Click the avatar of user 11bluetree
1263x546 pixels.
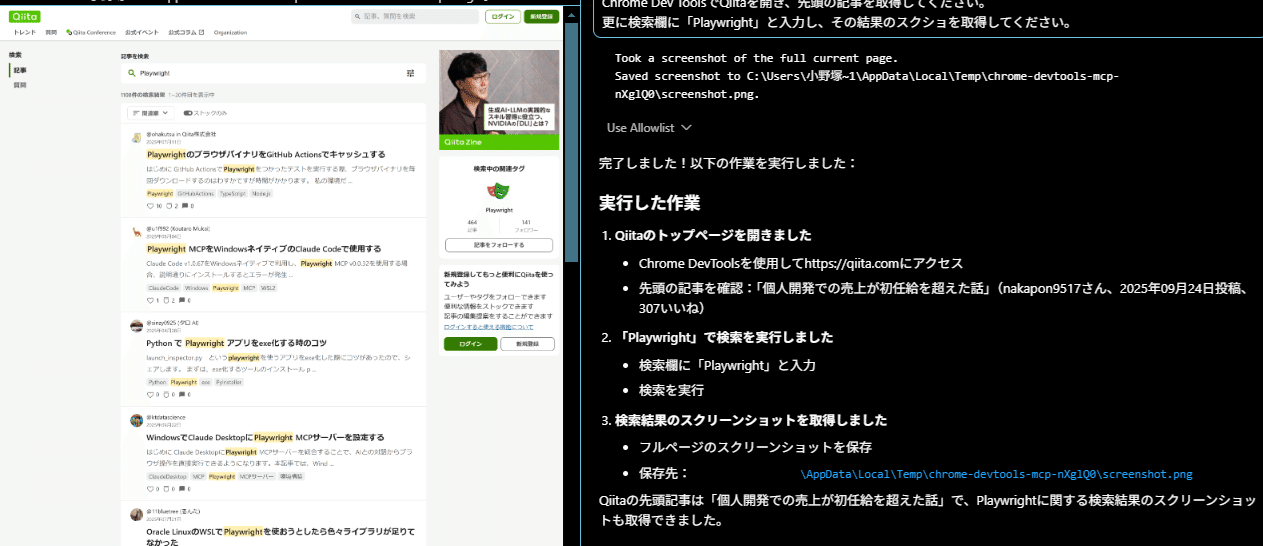click(x=137, y=514)
